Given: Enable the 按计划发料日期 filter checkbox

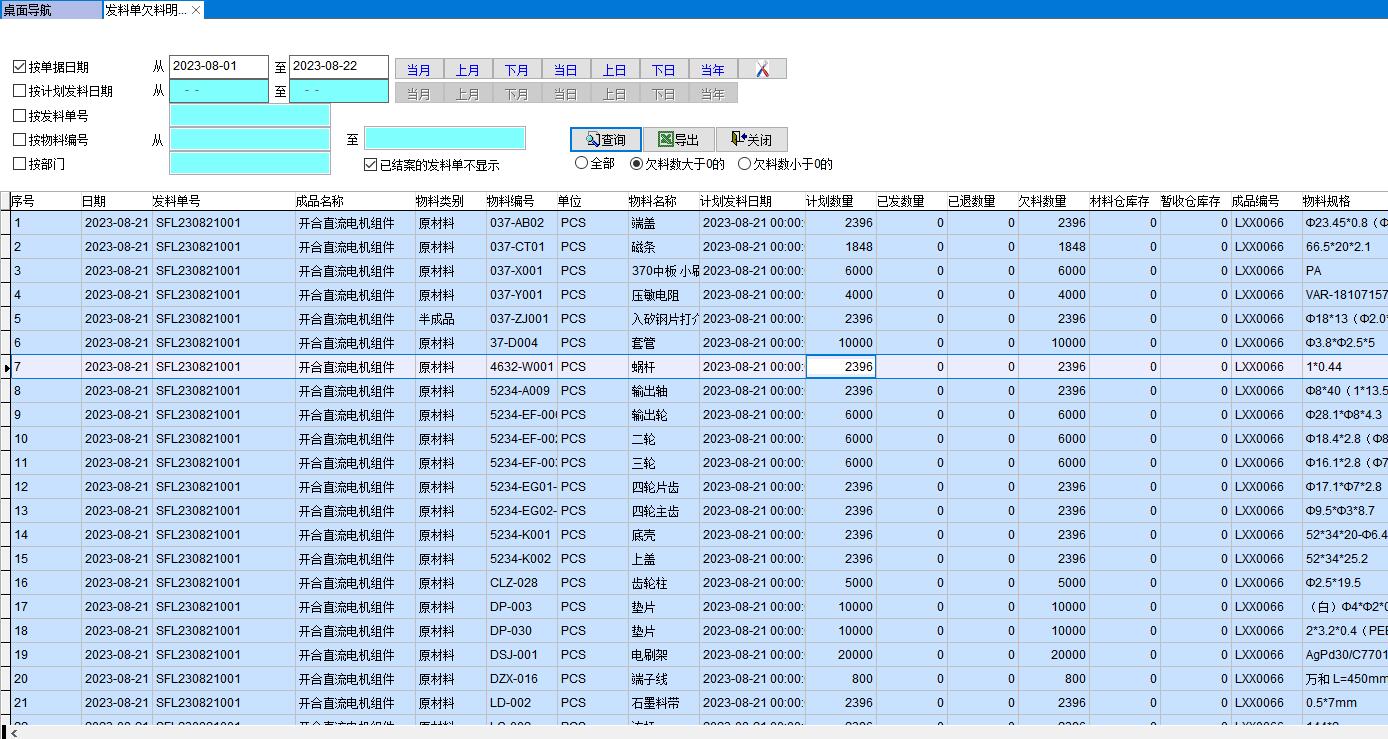Looking at the screenshot, I should [x=20, y=91].
